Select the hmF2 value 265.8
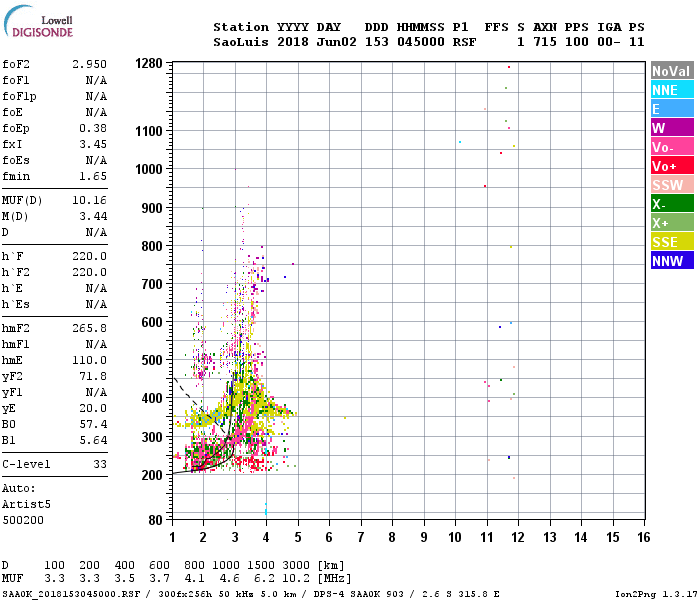The width and height of the screenshot is (700, 600). pos(89,328)
